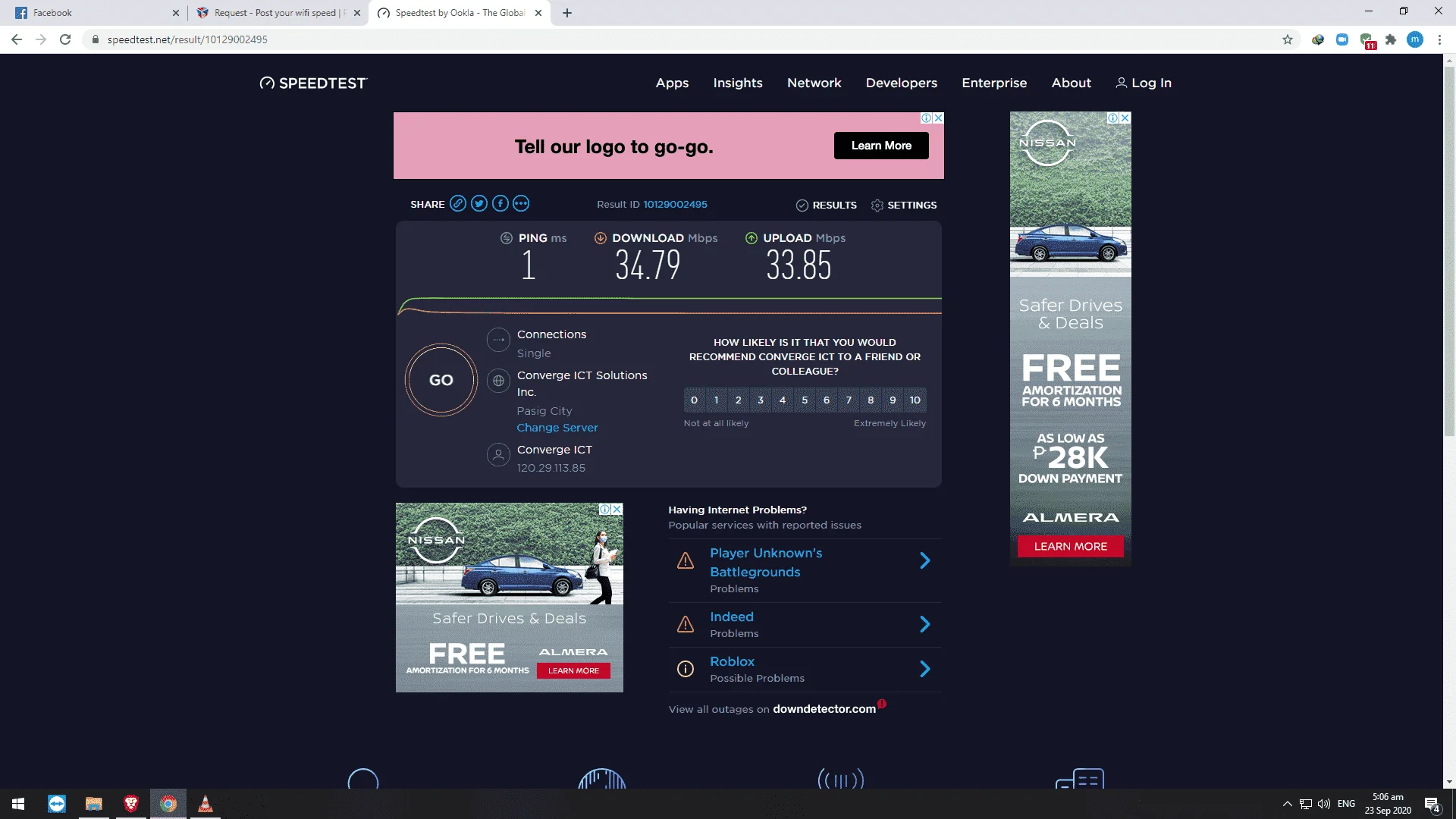Start a new test with GO button
1456x819 pixels.
441,380
